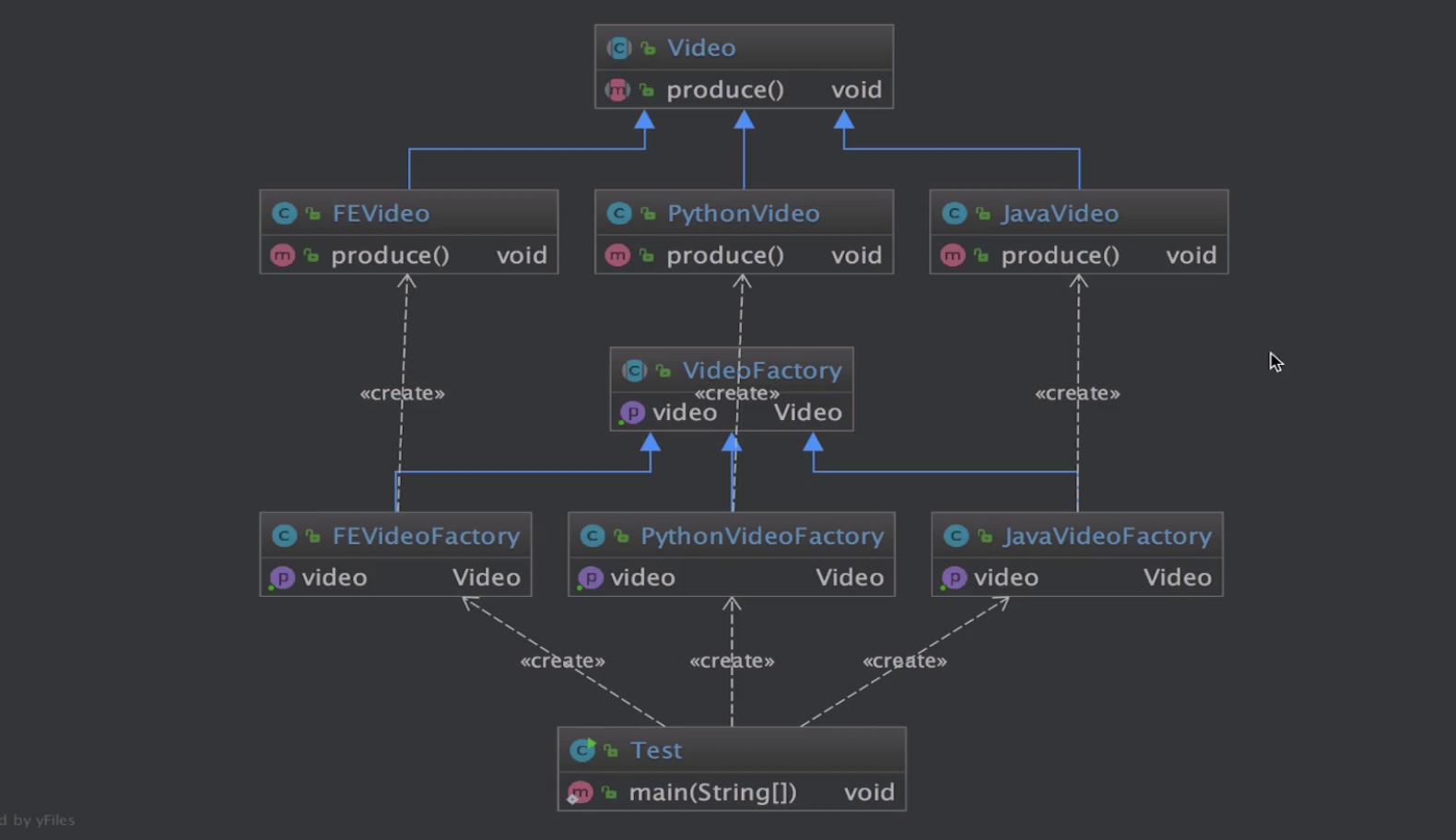Select the VideoFactory class name

(761, 370)
